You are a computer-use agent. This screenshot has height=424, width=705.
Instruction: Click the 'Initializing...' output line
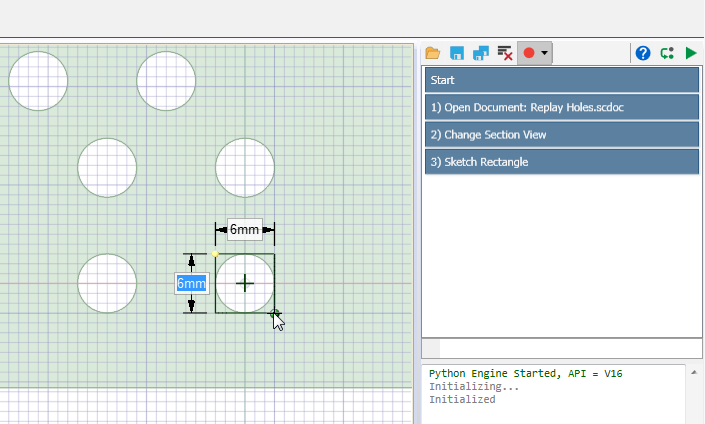(474, 387)
